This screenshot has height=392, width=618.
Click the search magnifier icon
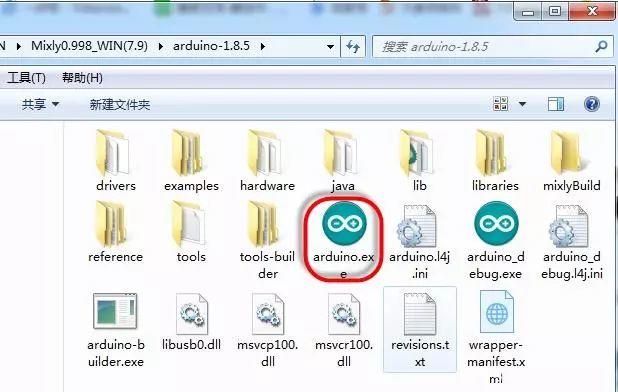(x=601, y=47)
